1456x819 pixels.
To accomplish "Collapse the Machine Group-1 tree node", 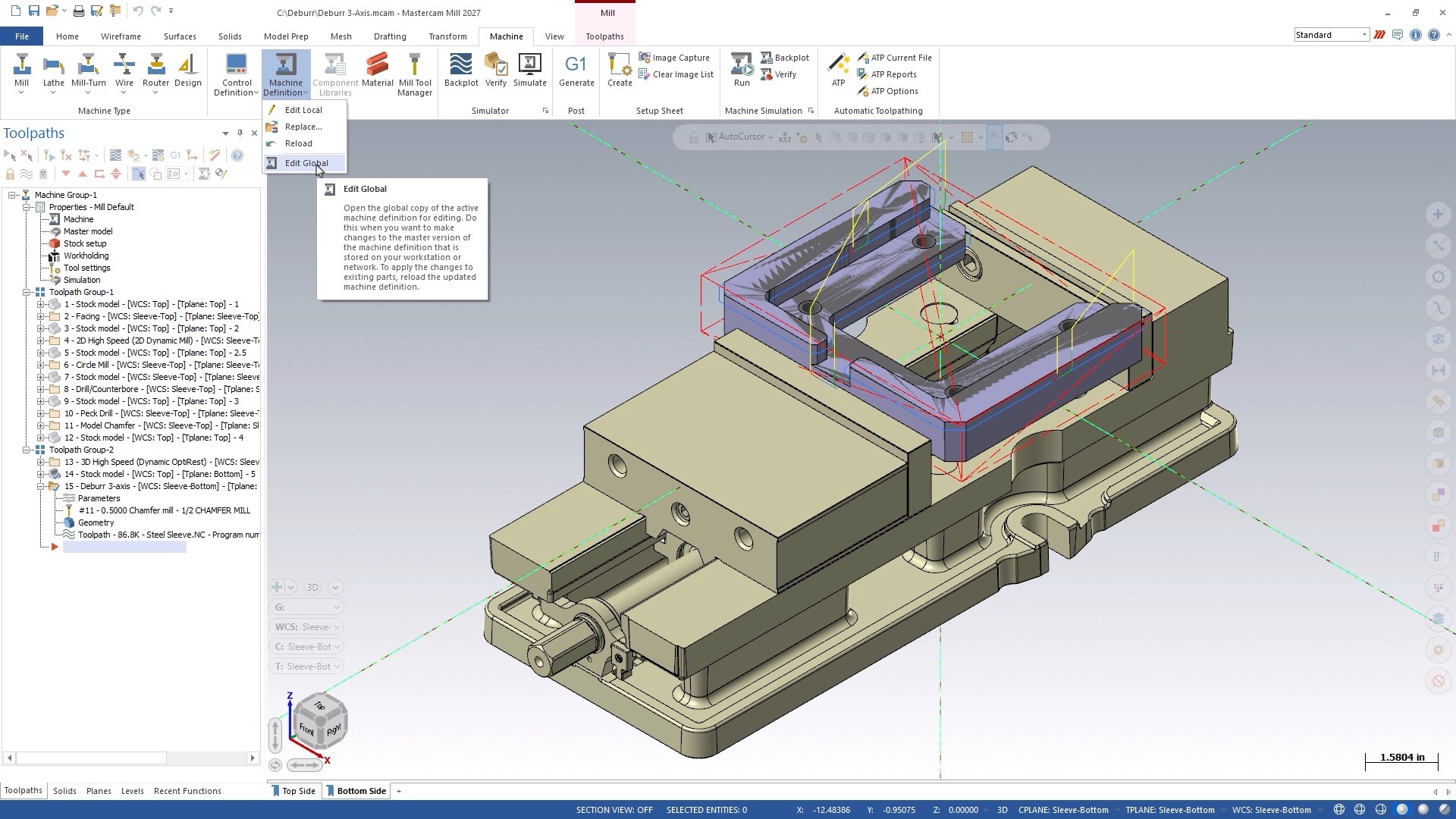I will (12, 195).
